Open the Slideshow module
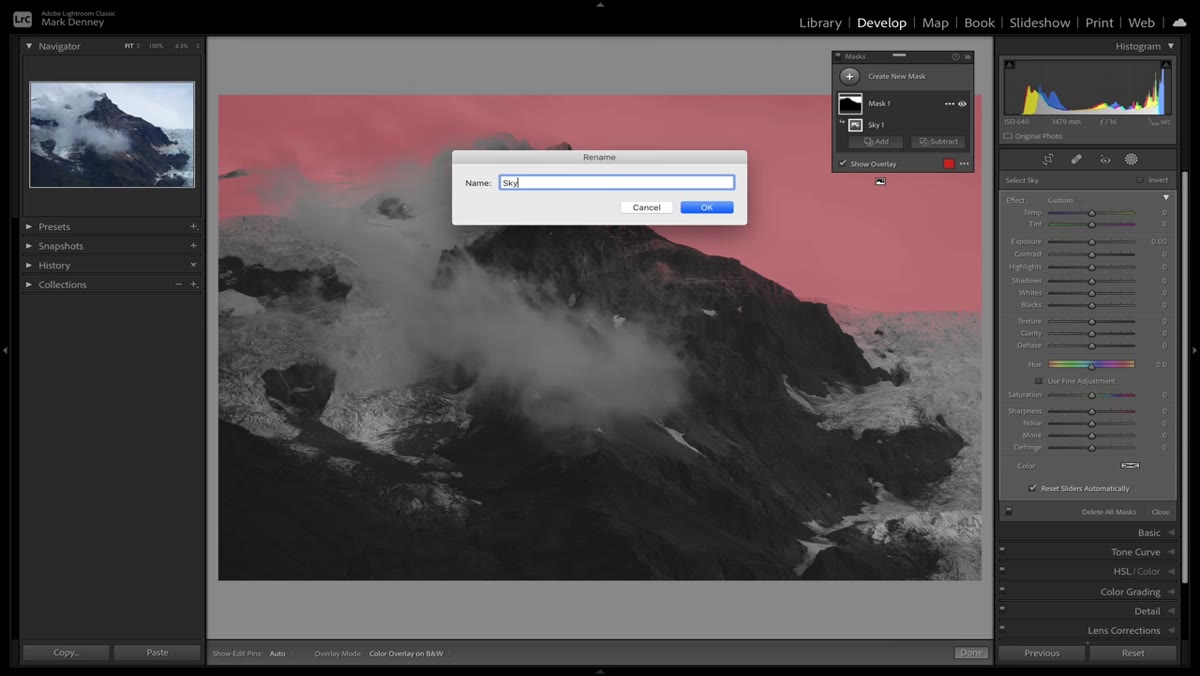1200x676 pixels. coord(1039,22)
